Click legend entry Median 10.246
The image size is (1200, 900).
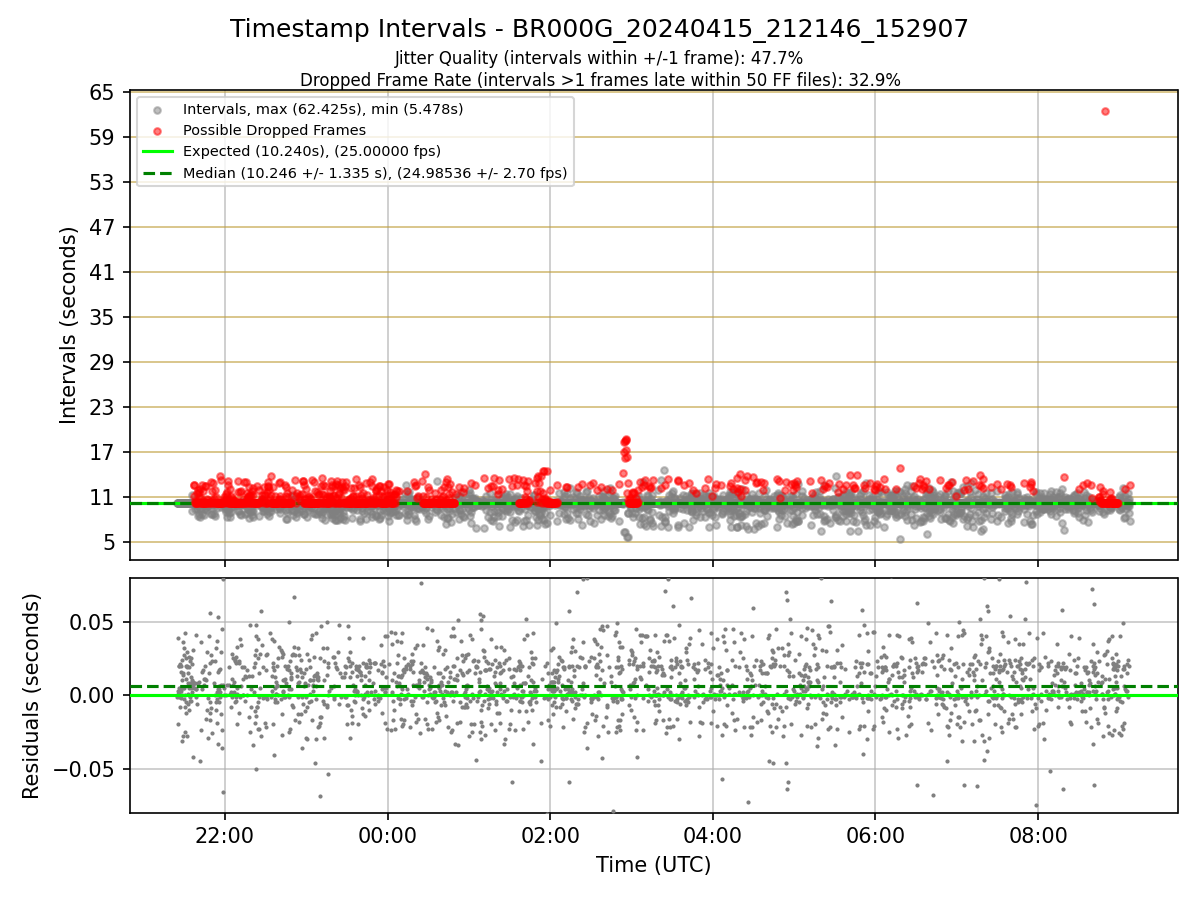[x=375, y=173]
